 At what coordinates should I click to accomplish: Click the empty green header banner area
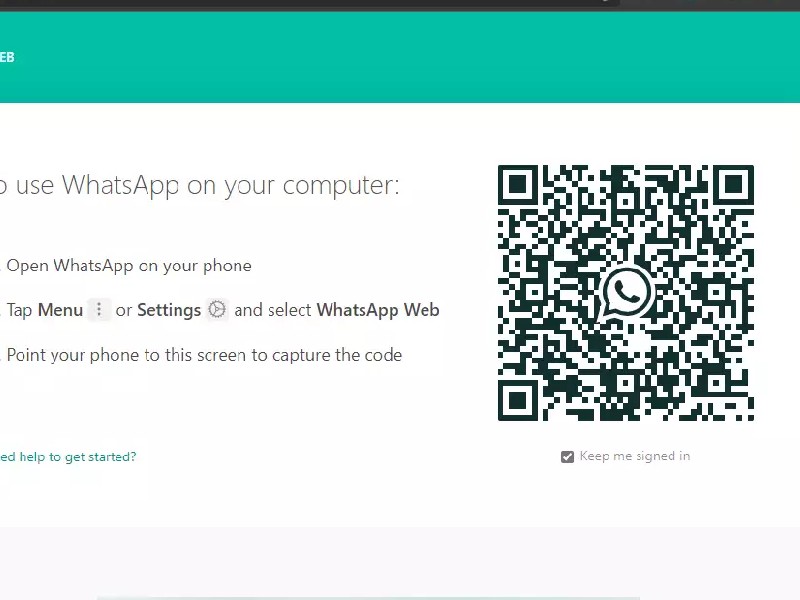(x=400, y=57)
